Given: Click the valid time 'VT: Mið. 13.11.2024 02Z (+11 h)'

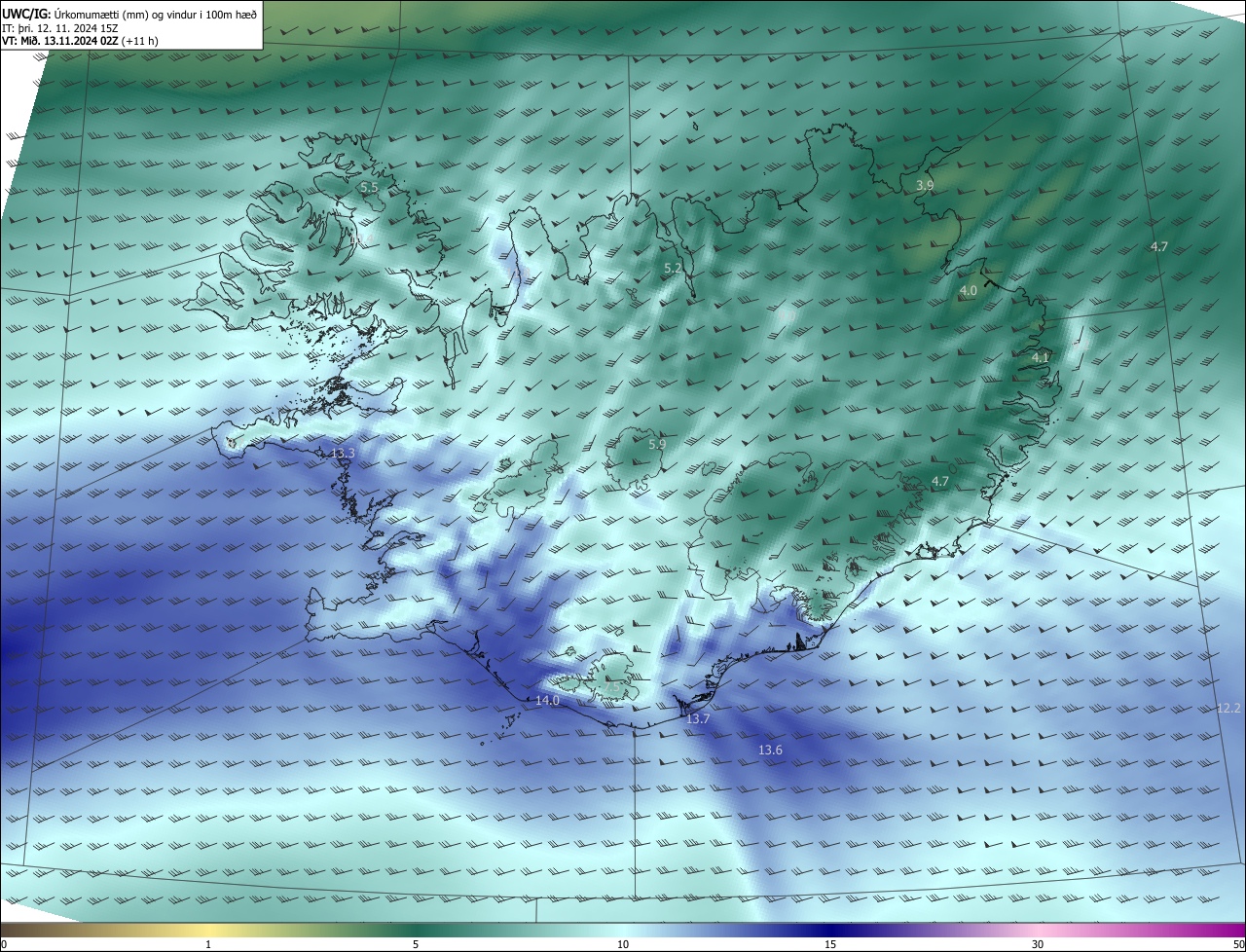Looking at the screenshot, I should click(x=80, y=41).
